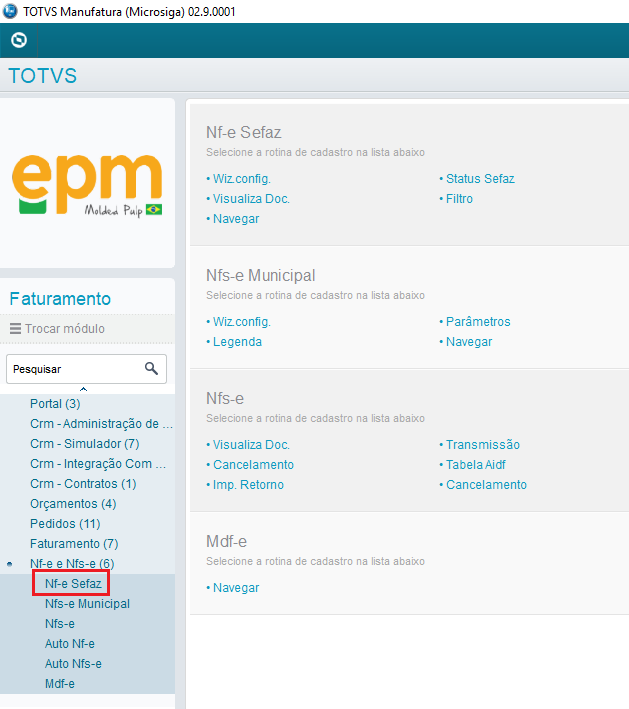Open Wiz.config. under Nfs-e Municipal
The height and width of the screenshot is (709, 629).
point(241,321)
